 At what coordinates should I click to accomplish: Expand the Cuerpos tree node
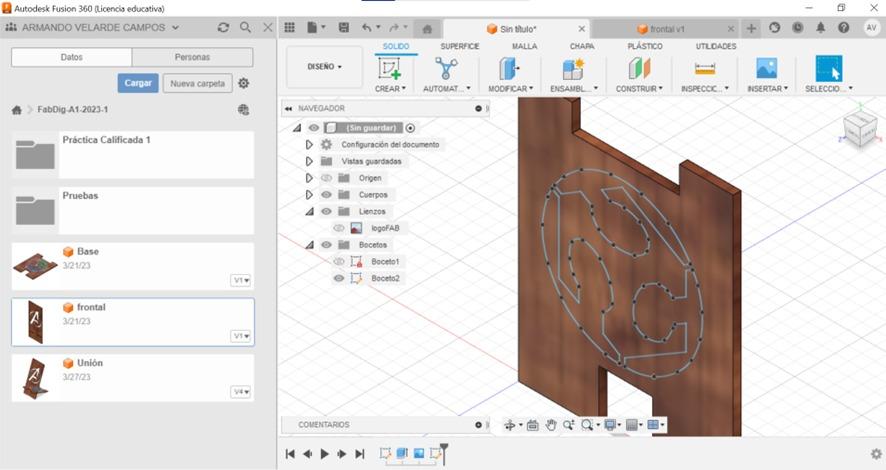[309, 194]
